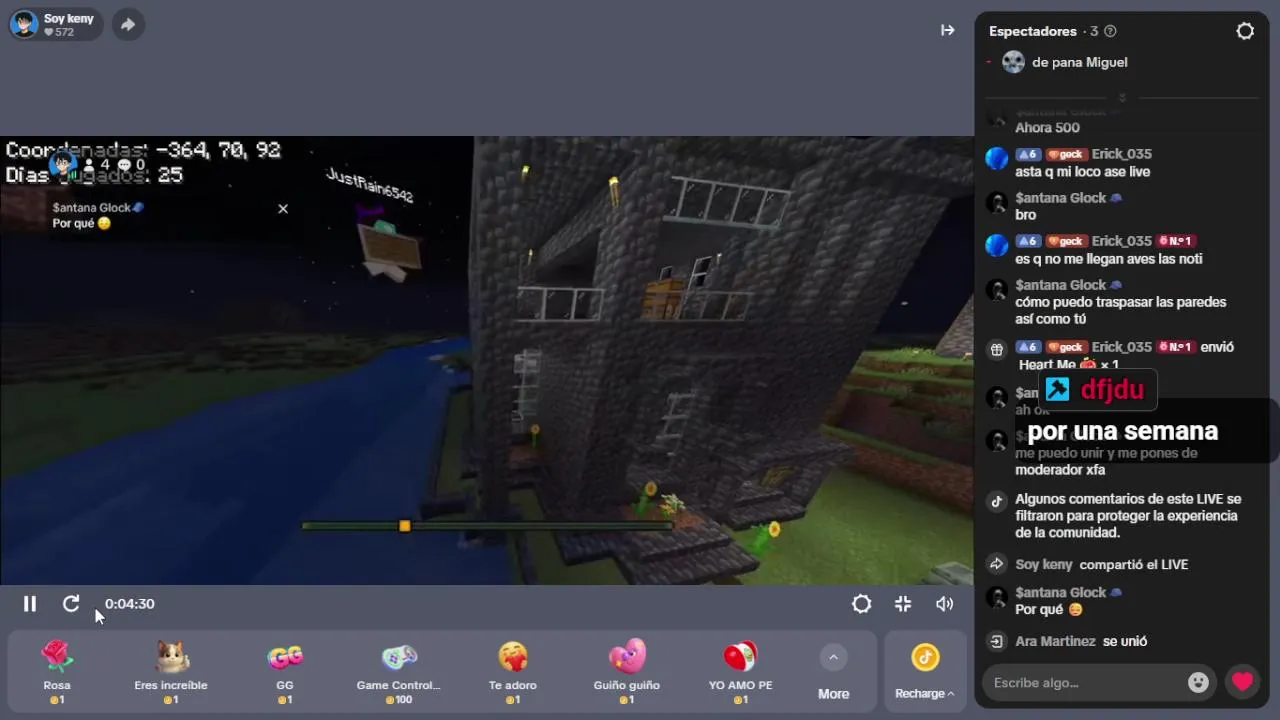The image size is (1280, 720).
Task: Send a heart like to the live
Action: (x=1242, y=682)
